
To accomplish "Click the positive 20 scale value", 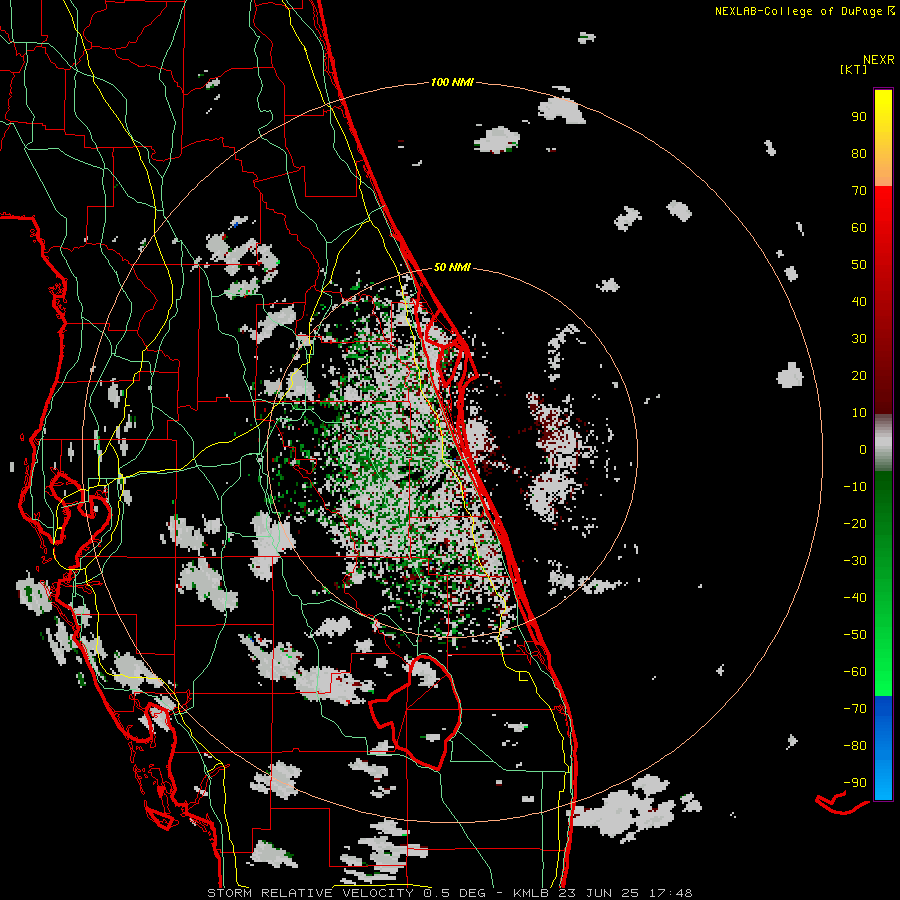I will [x=859, y=375].
